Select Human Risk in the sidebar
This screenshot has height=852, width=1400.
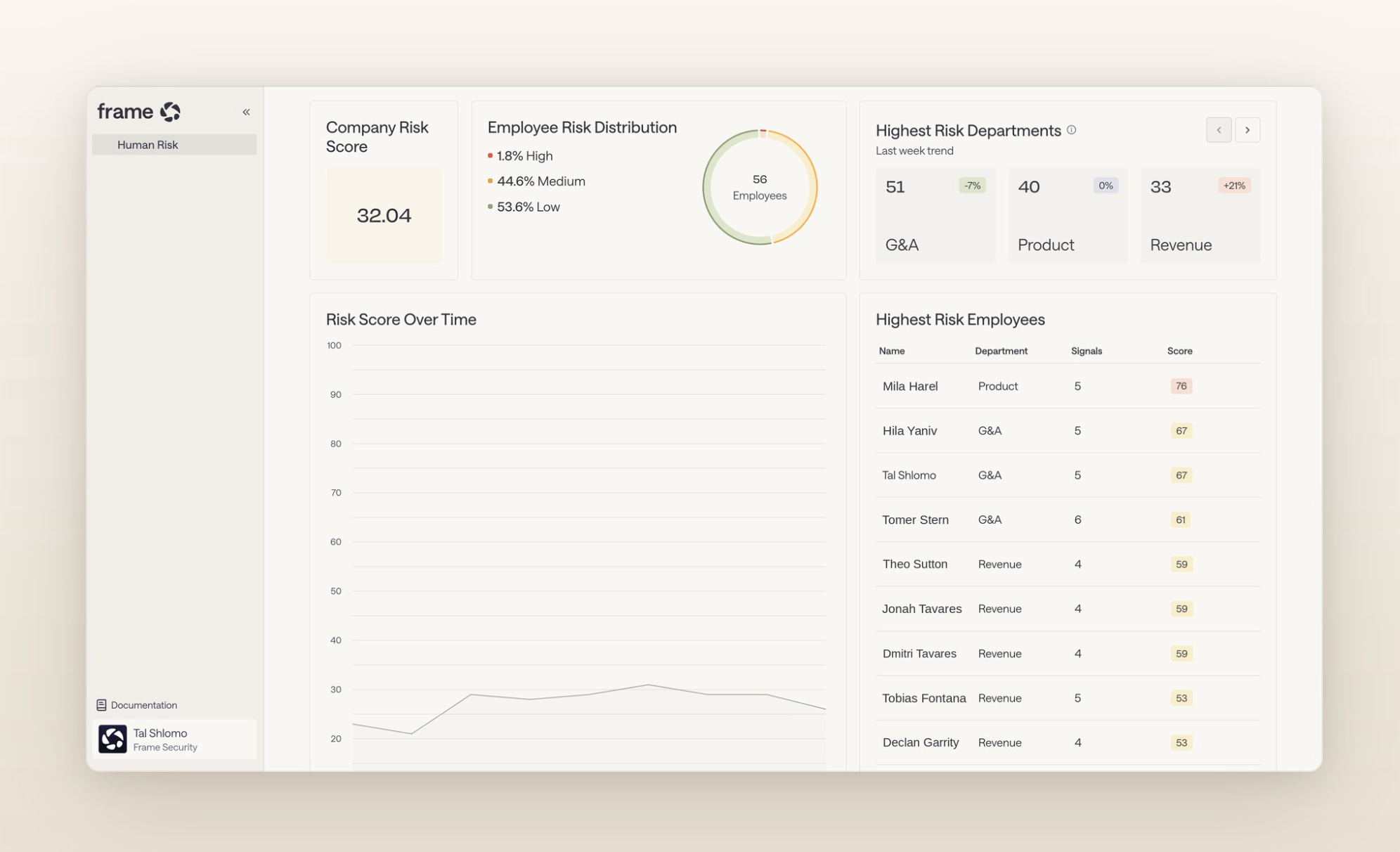click(174, 145)
